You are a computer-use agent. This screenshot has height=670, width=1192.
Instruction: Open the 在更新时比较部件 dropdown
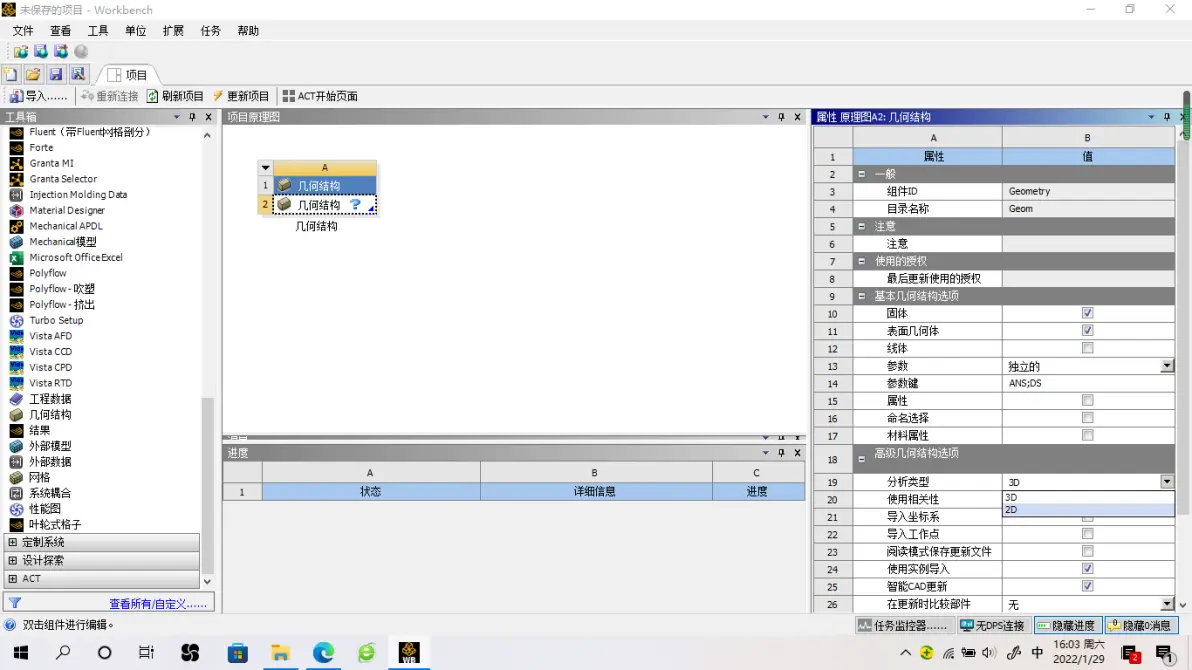(1166, 604)
